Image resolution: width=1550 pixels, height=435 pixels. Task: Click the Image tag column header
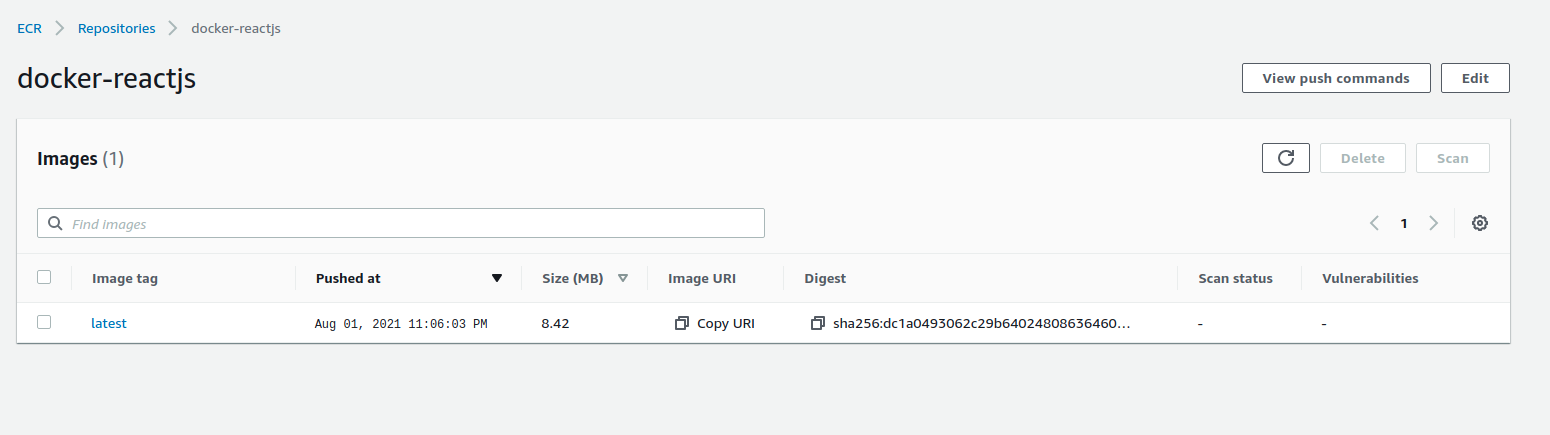[x=125, y=278]
